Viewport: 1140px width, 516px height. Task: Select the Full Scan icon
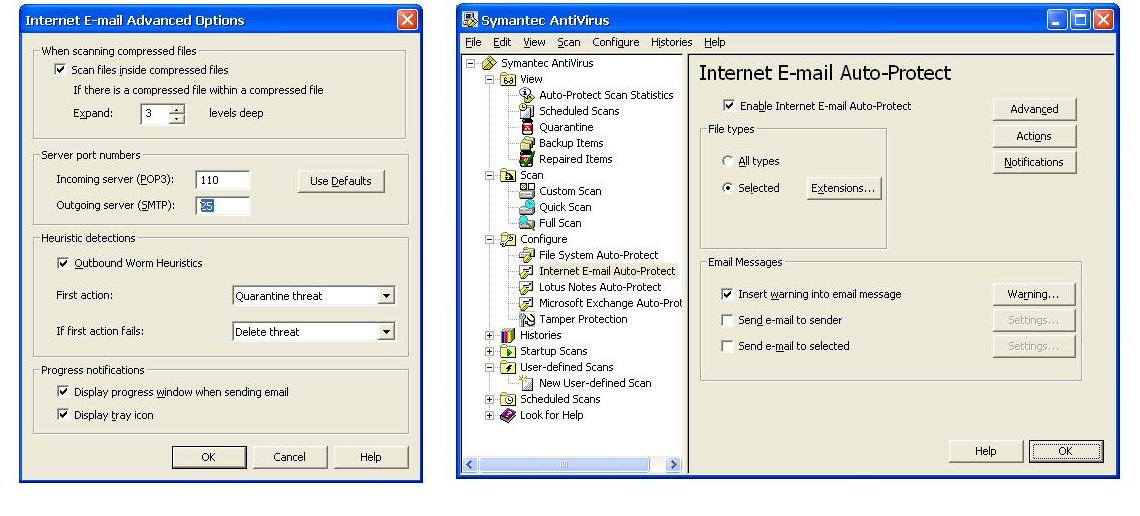527,223
